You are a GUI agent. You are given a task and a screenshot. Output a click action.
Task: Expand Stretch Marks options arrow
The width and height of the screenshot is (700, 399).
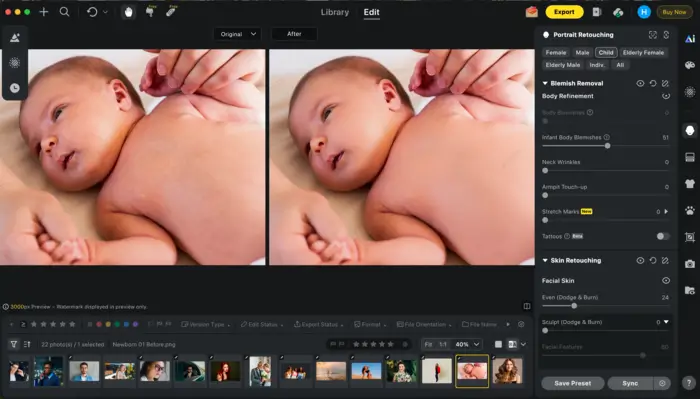[x=666, y=212]
